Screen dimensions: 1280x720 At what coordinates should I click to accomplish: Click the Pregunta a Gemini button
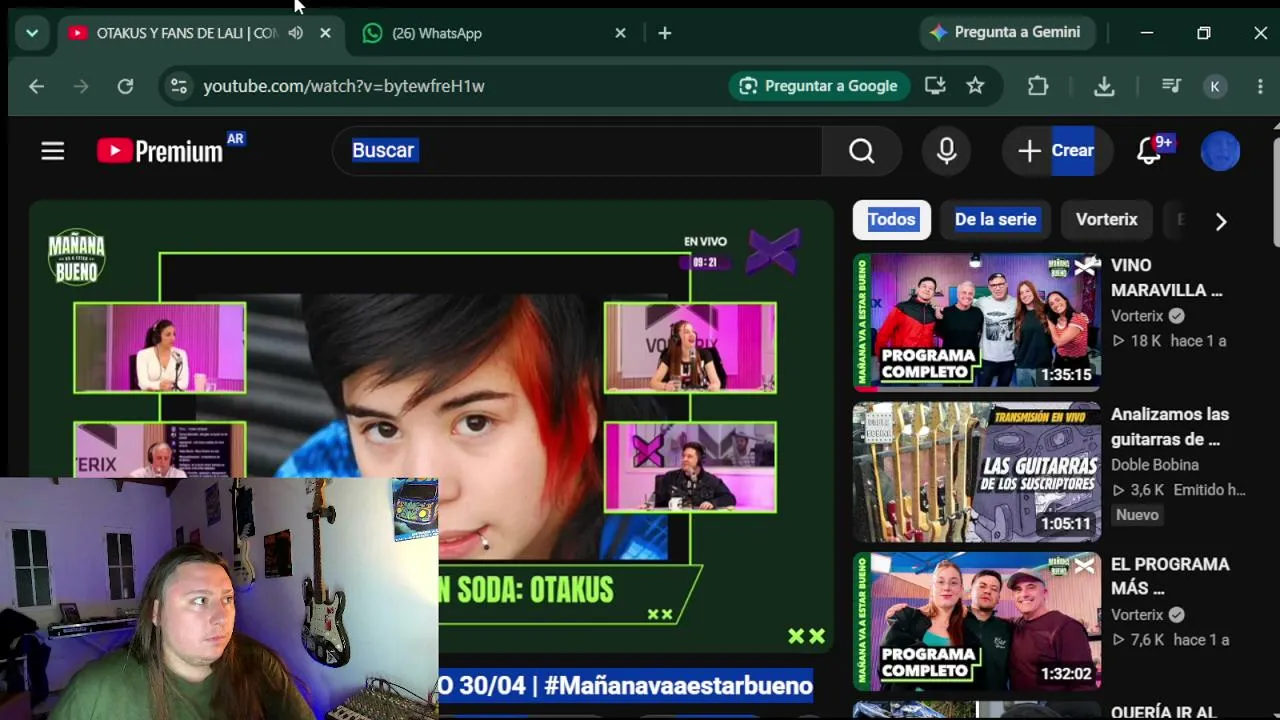1006,32
